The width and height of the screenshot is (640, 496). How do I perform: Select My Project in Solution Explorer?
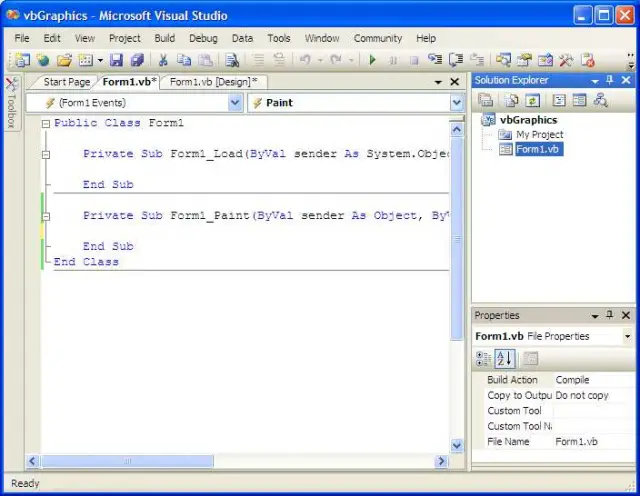pos(539,135)
